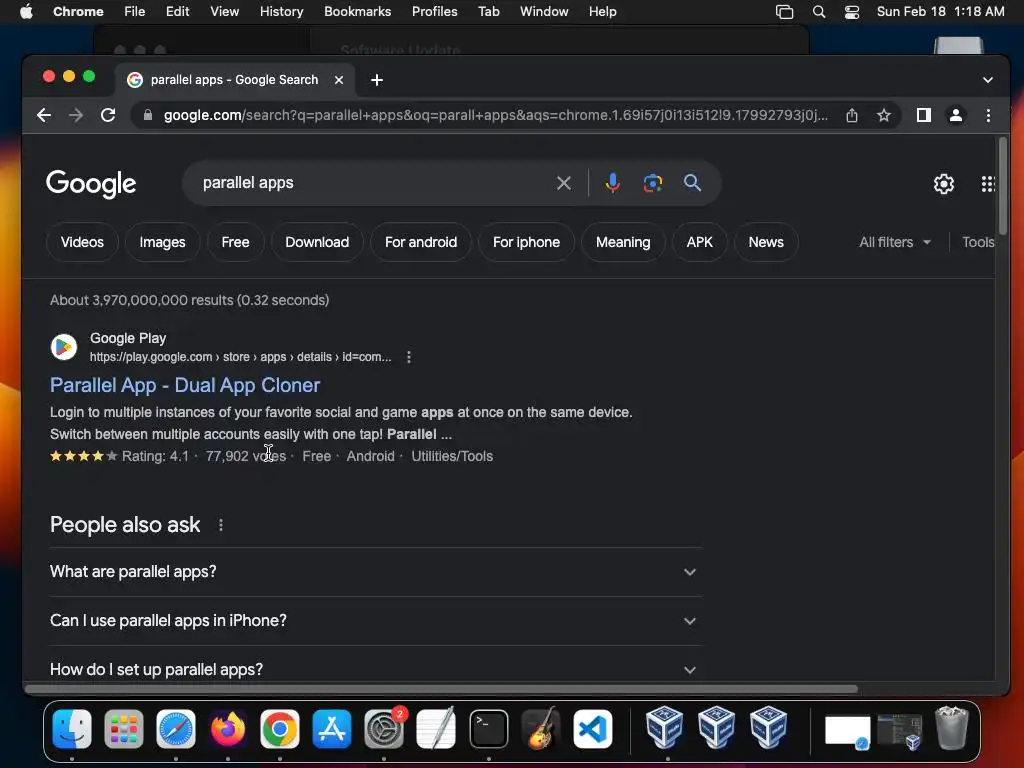Image resolution: width=1024 pixels, height=768 pixels.
Task: Launch Visual Studio Code from dock
Action: pos(593,729)
